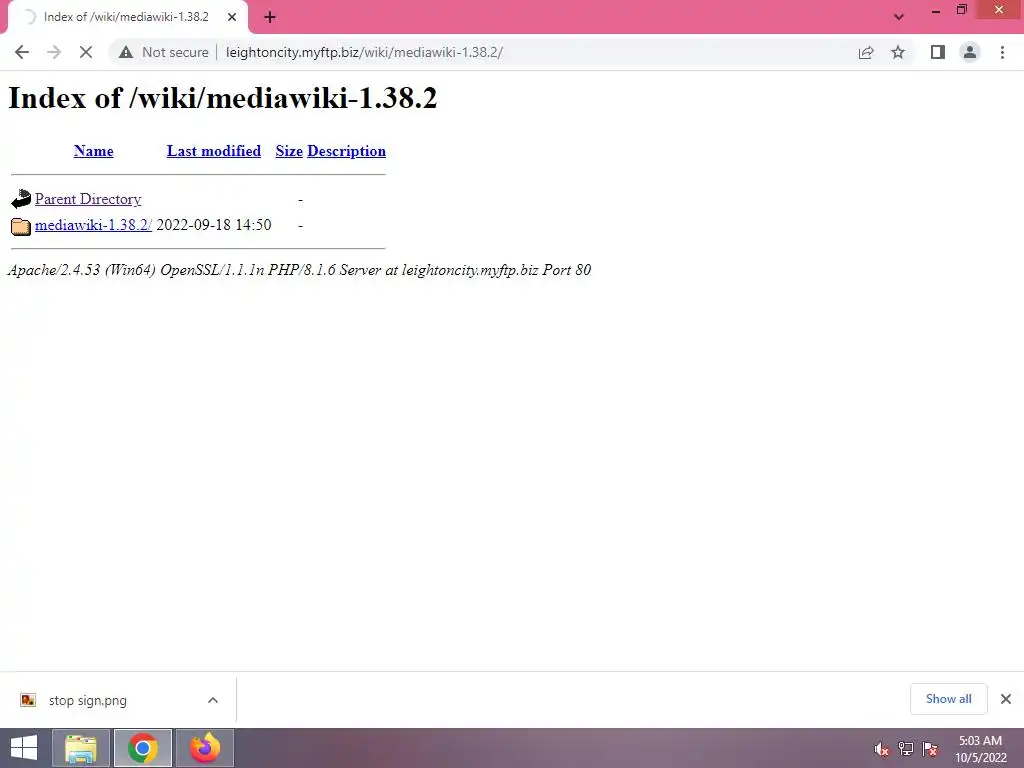
Task: Open the Action Center flag icon
Action: click(930, 749)
